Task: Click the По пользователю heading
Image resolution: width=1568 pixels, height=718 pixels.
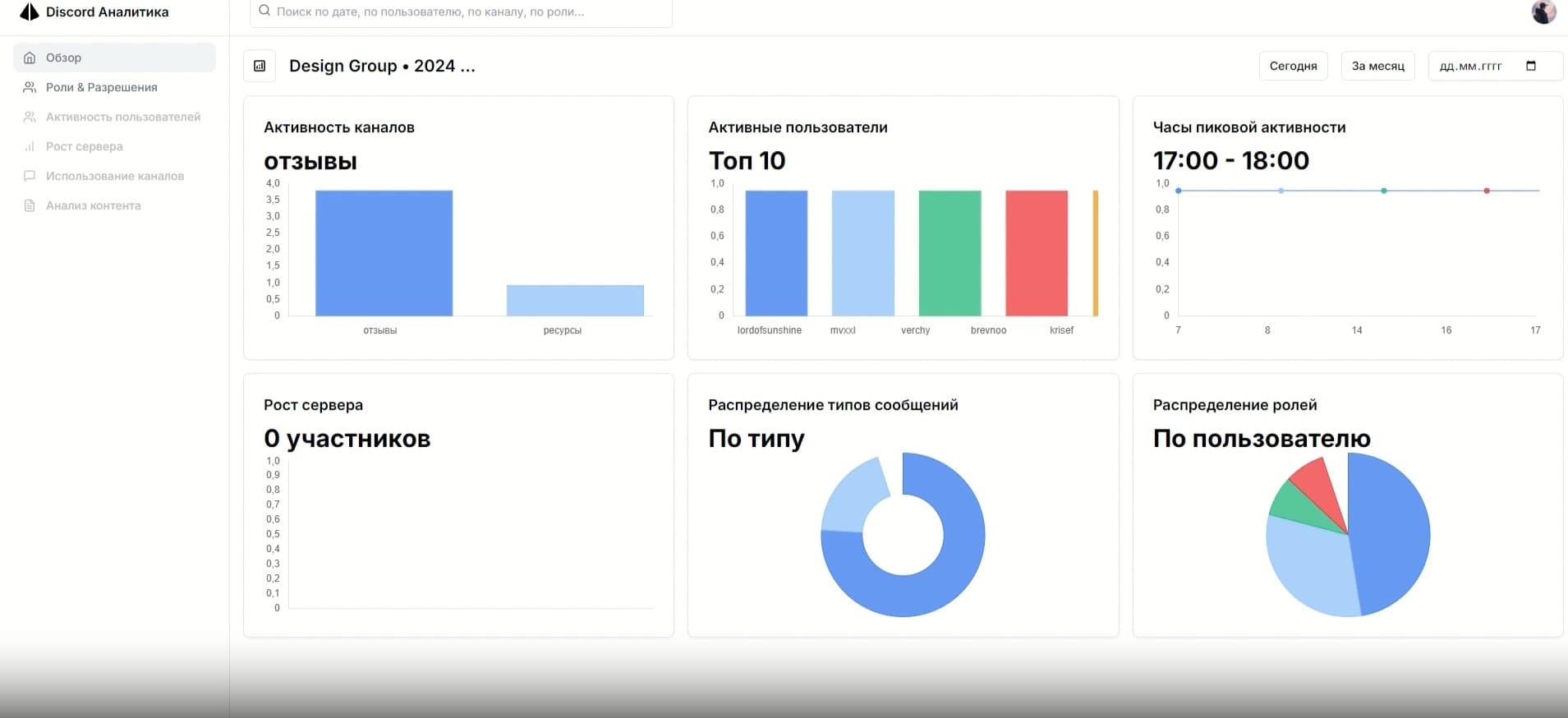Action: click(x=1262, y=439)
